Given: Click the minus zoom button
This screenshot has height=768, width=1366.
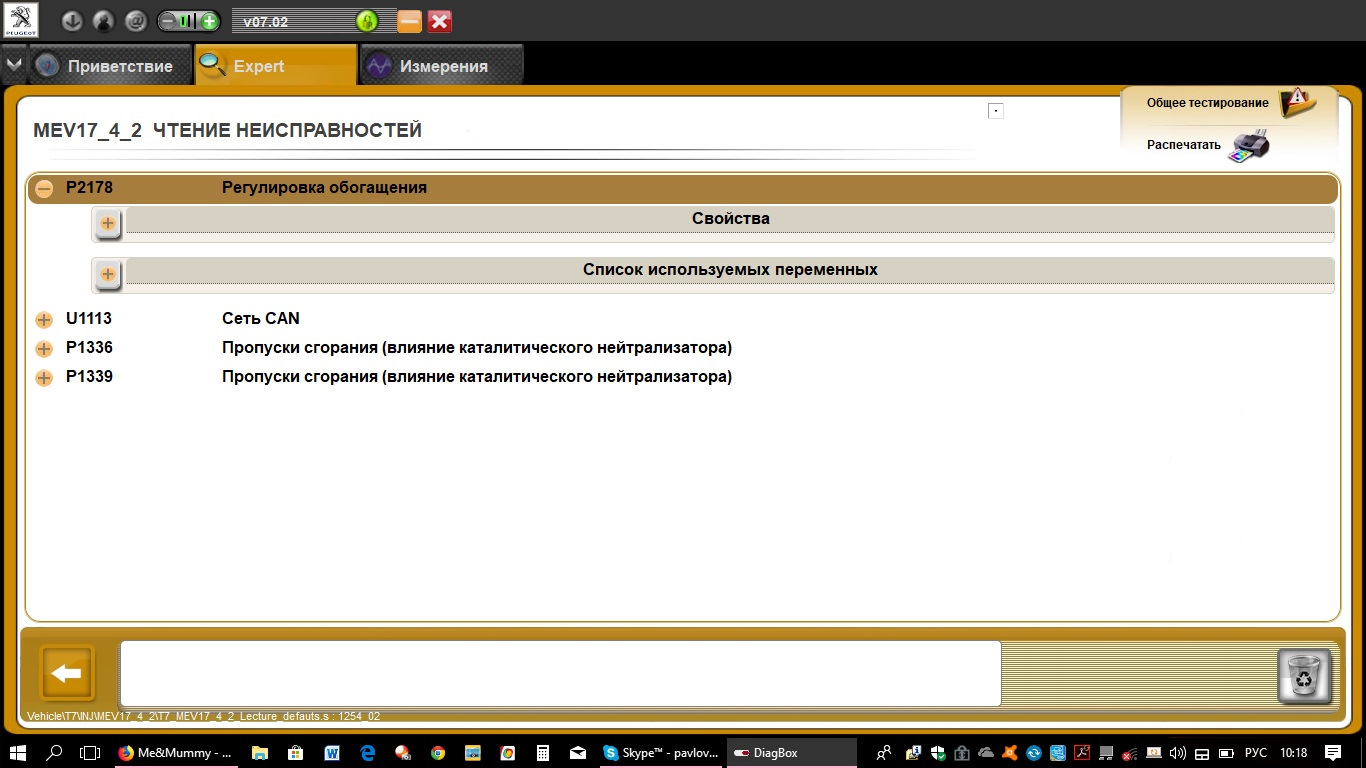Looking at the screenshot, I should [x=169, y=21].
